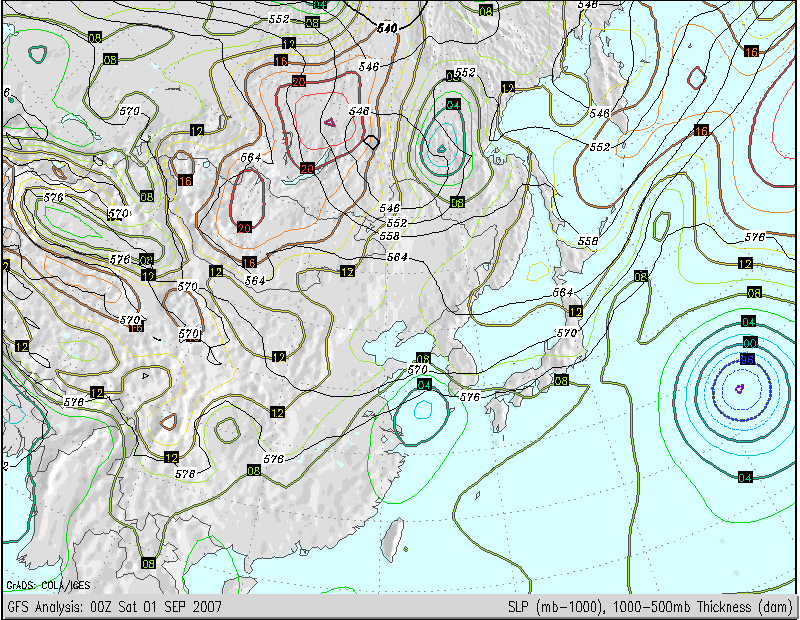The image size is (800, 620).
Task: Click the small black hexagon contour near the 546 label
Action: (371, 142)
